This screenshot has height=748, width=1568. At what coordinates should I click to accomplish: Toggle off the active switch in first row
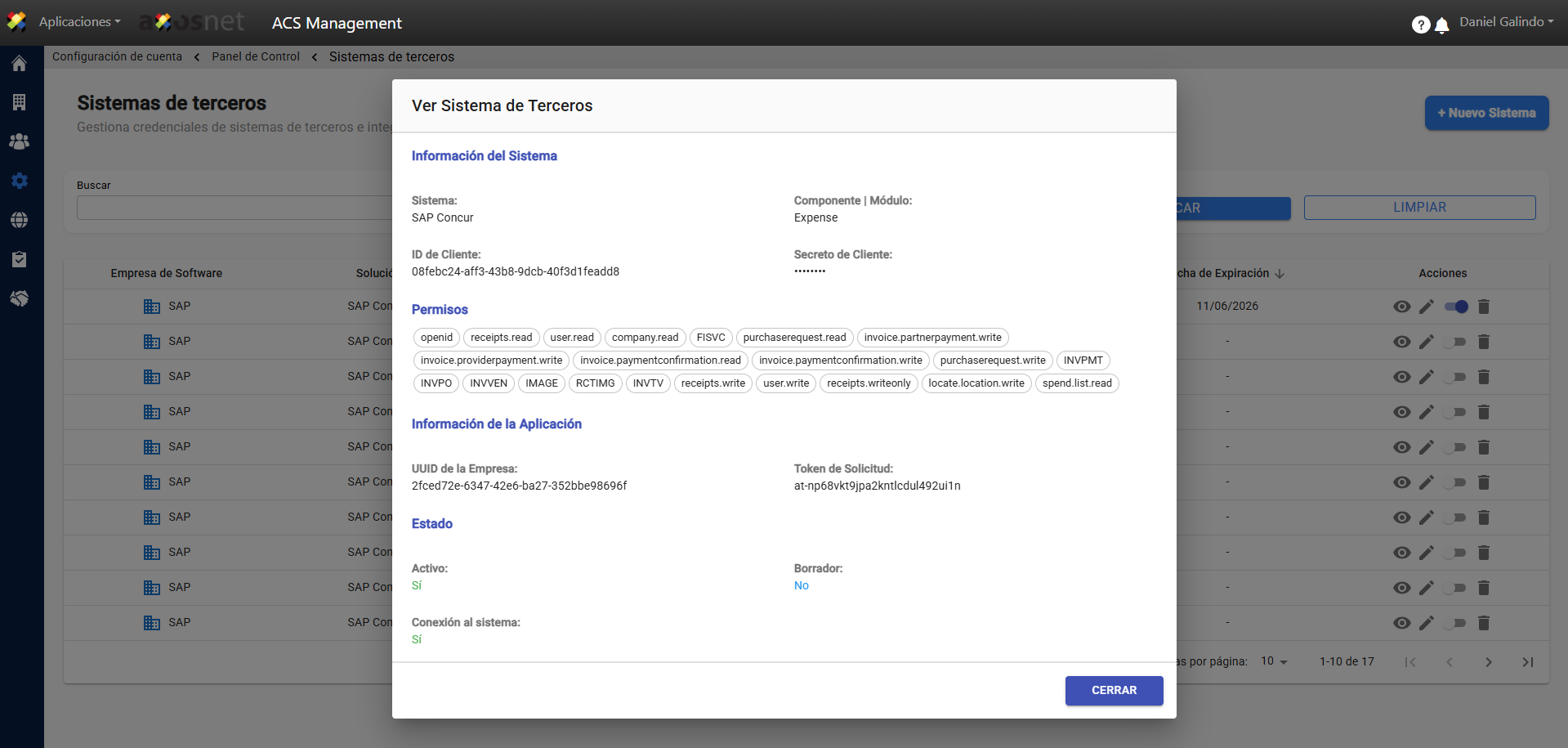tap(1455, 307)
